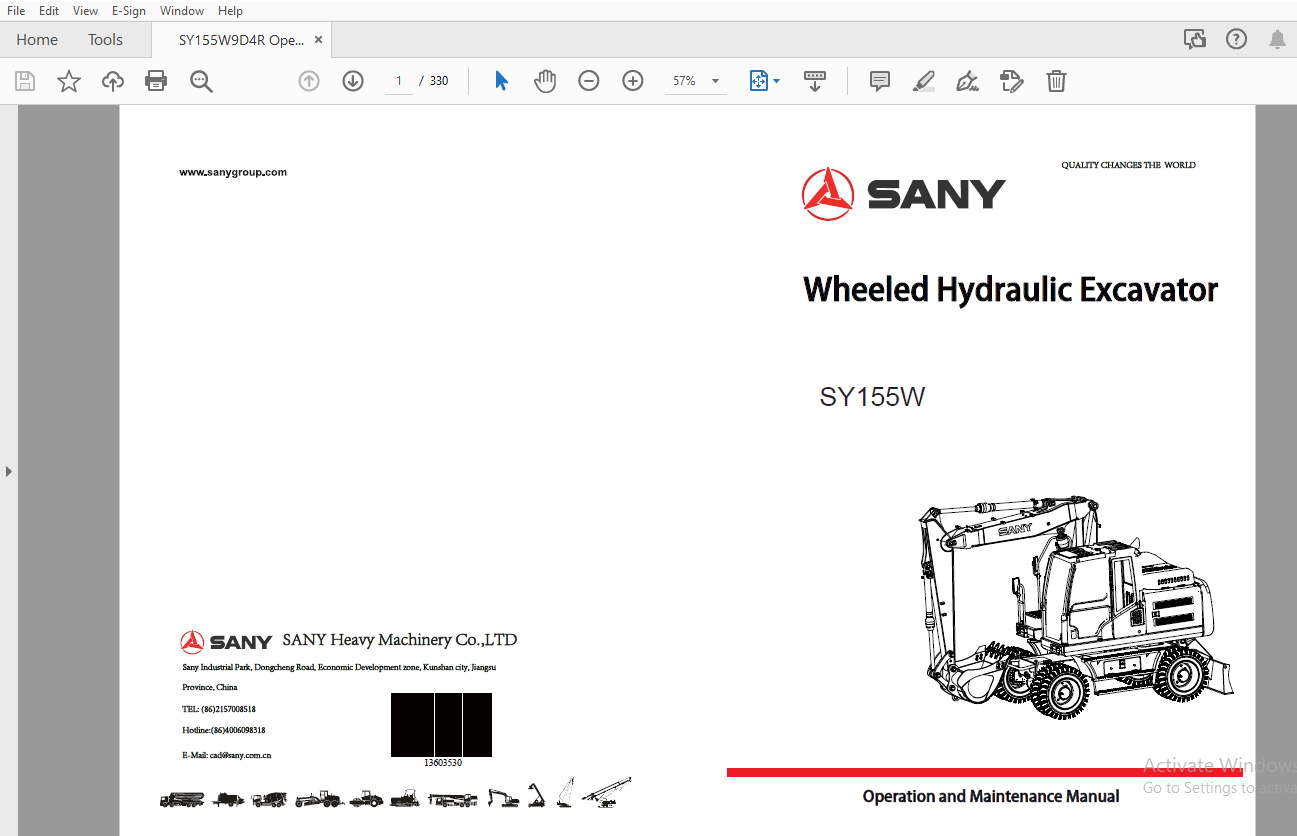This screenshot has height=836, width=1297.
Task: Click the excavator illustration
Action: tap(1075, 606)
